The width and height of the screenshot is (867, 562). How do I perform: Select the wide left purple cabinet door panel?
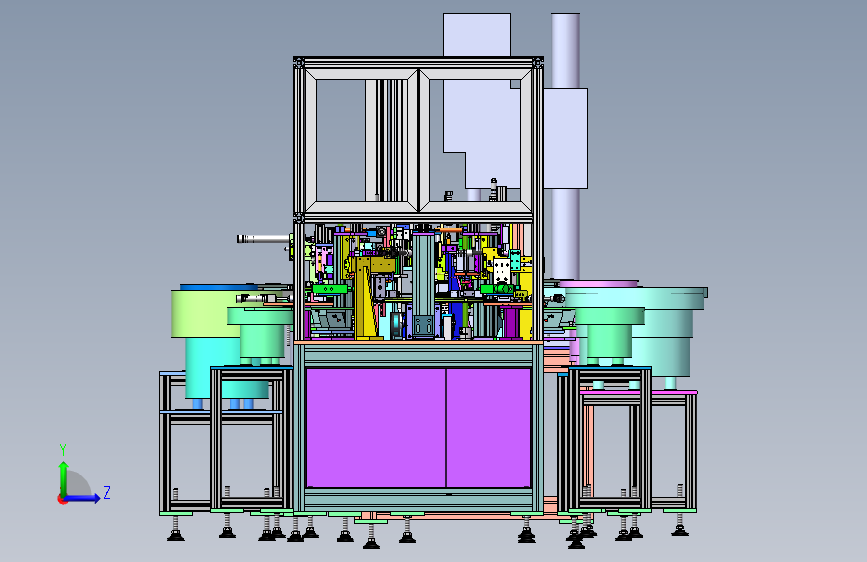[375, 428]
